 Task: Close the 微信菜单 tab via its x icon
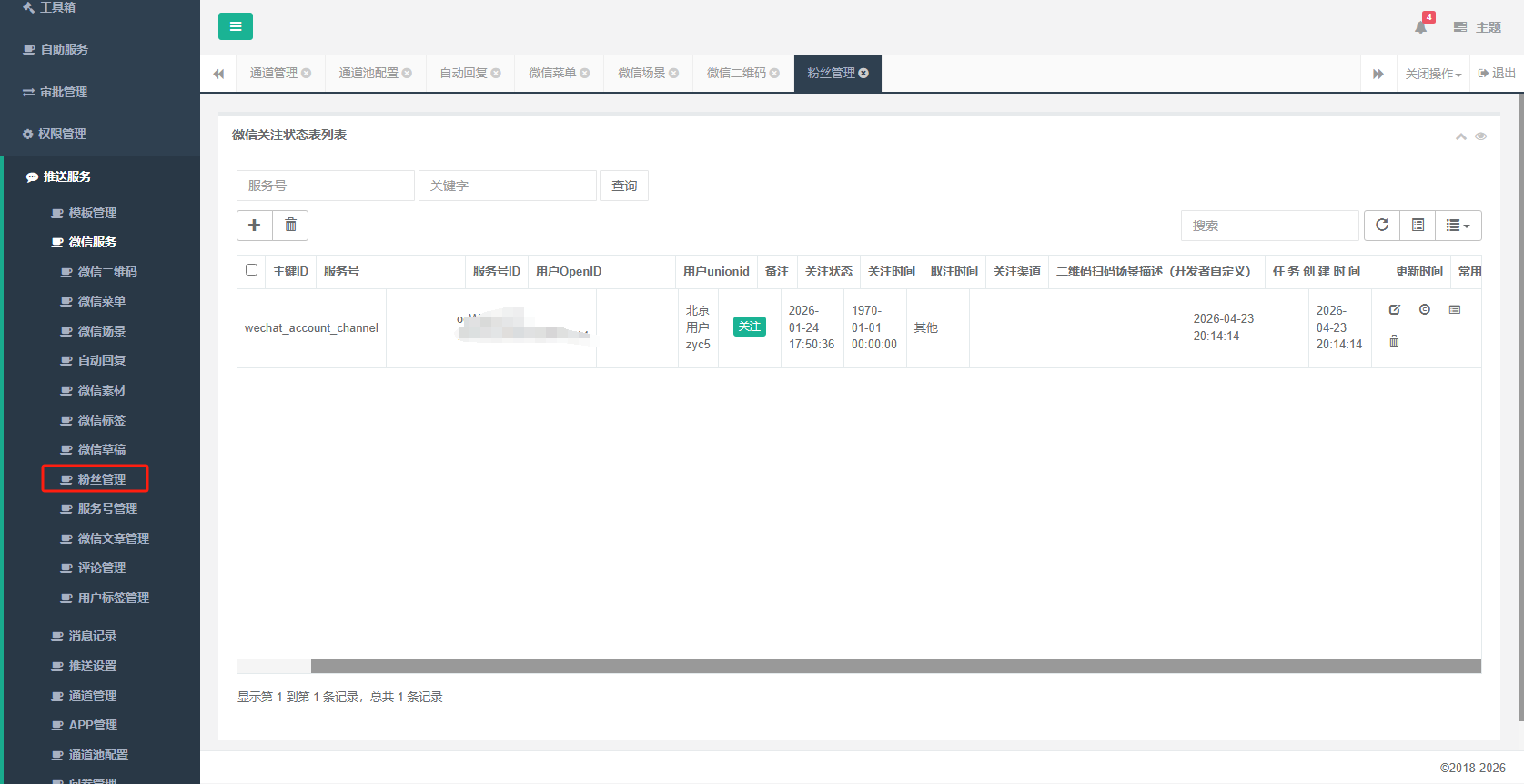click(x=585, y=74)
